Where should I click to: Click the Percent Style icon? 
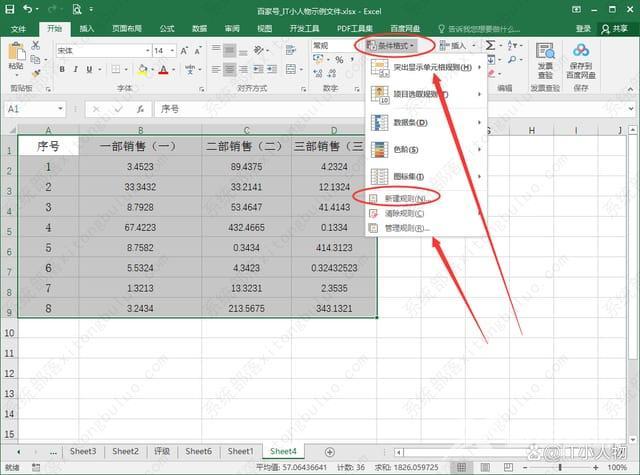[x=339, y=60]
